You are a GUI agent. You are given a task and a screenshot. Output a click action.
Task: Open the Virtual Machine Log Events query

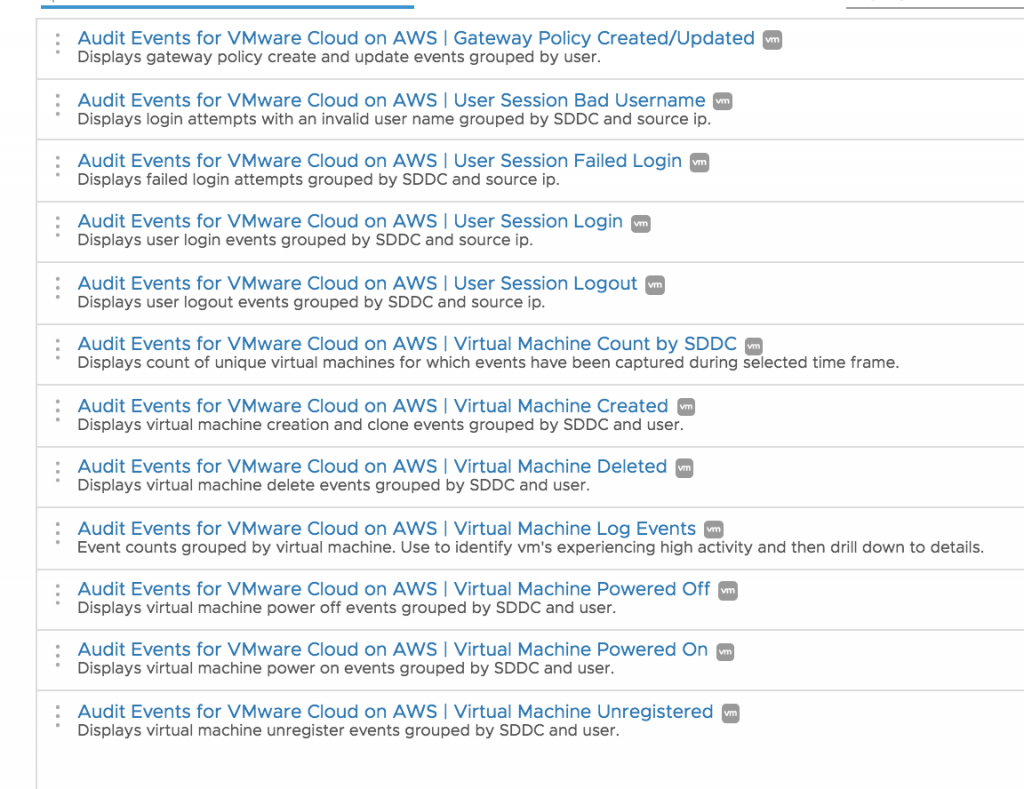pyautogui.click(x=387, y=528)
